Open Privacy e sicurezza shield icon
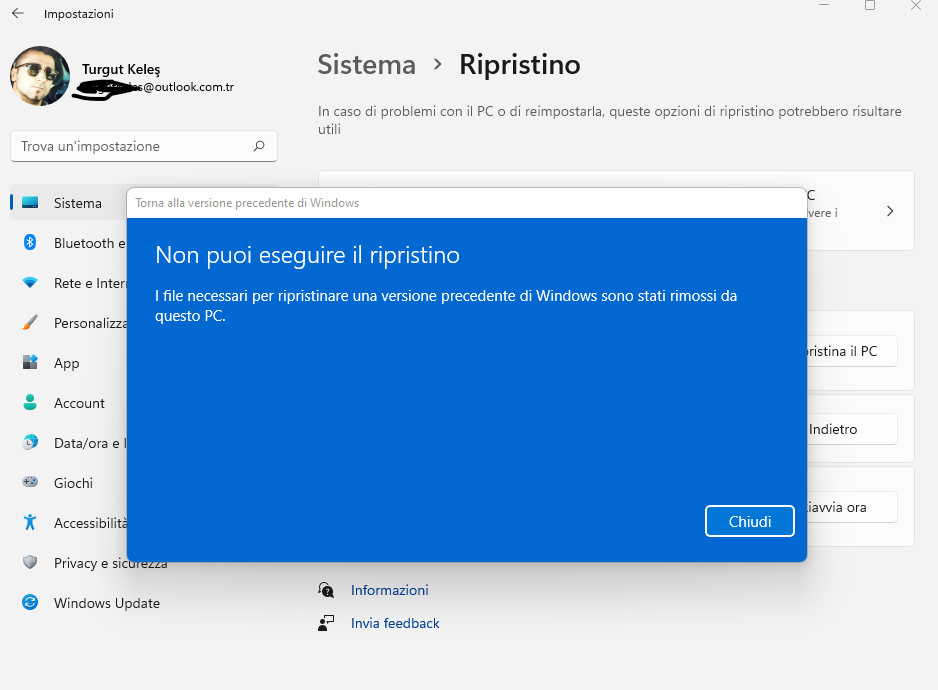The width and height of the screenshot is (938, 690). (30, 563)
